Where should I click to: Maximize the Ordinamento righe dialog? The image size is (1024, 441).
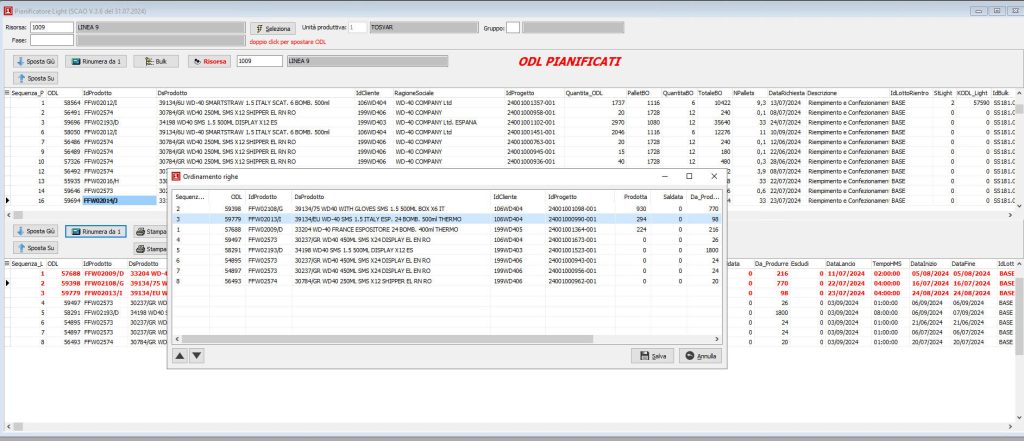click(689, 176)
